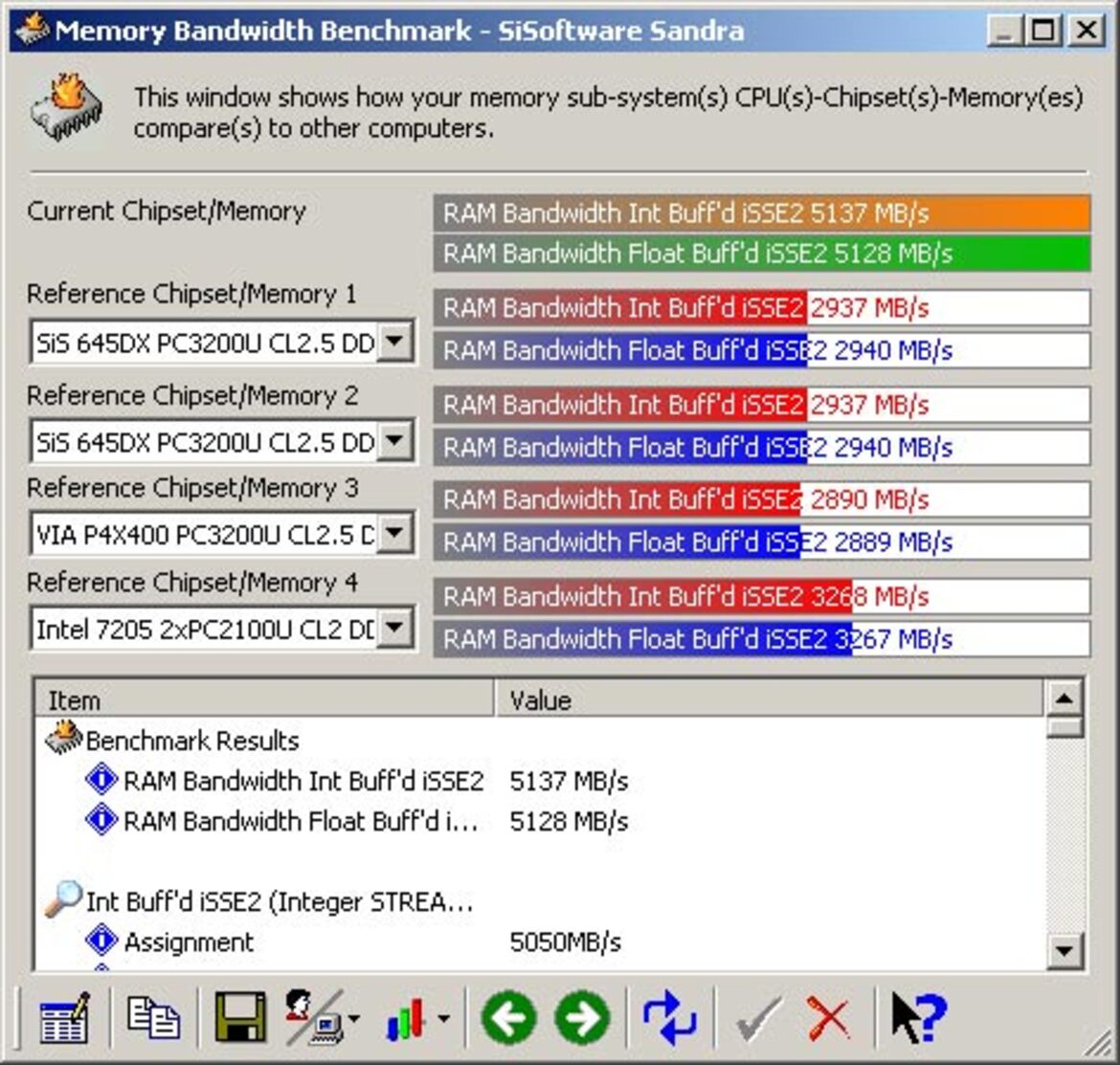Click results list scroll down arrow

tap(1064, 950)
